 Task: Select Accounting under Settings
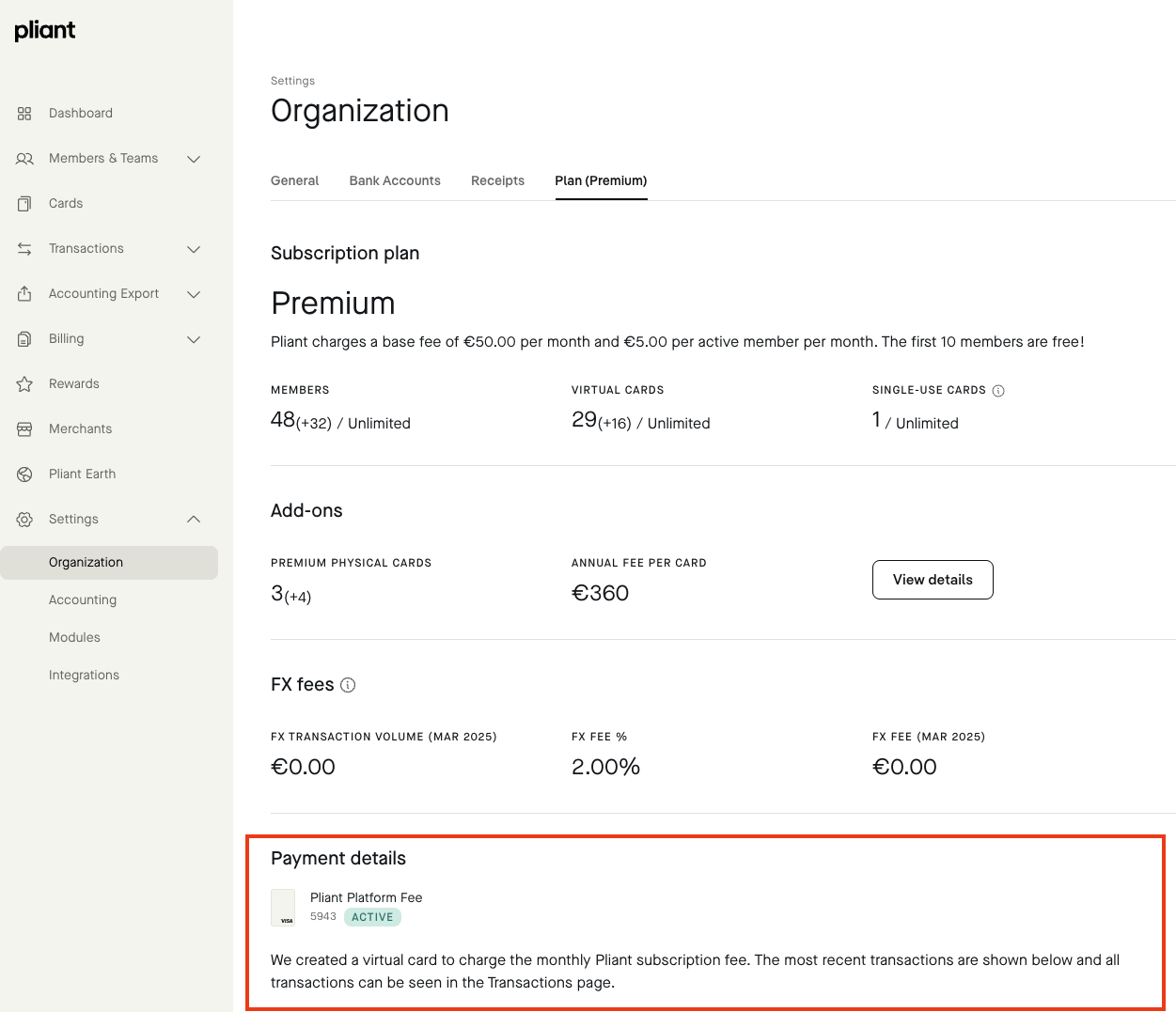click(83, 599)
